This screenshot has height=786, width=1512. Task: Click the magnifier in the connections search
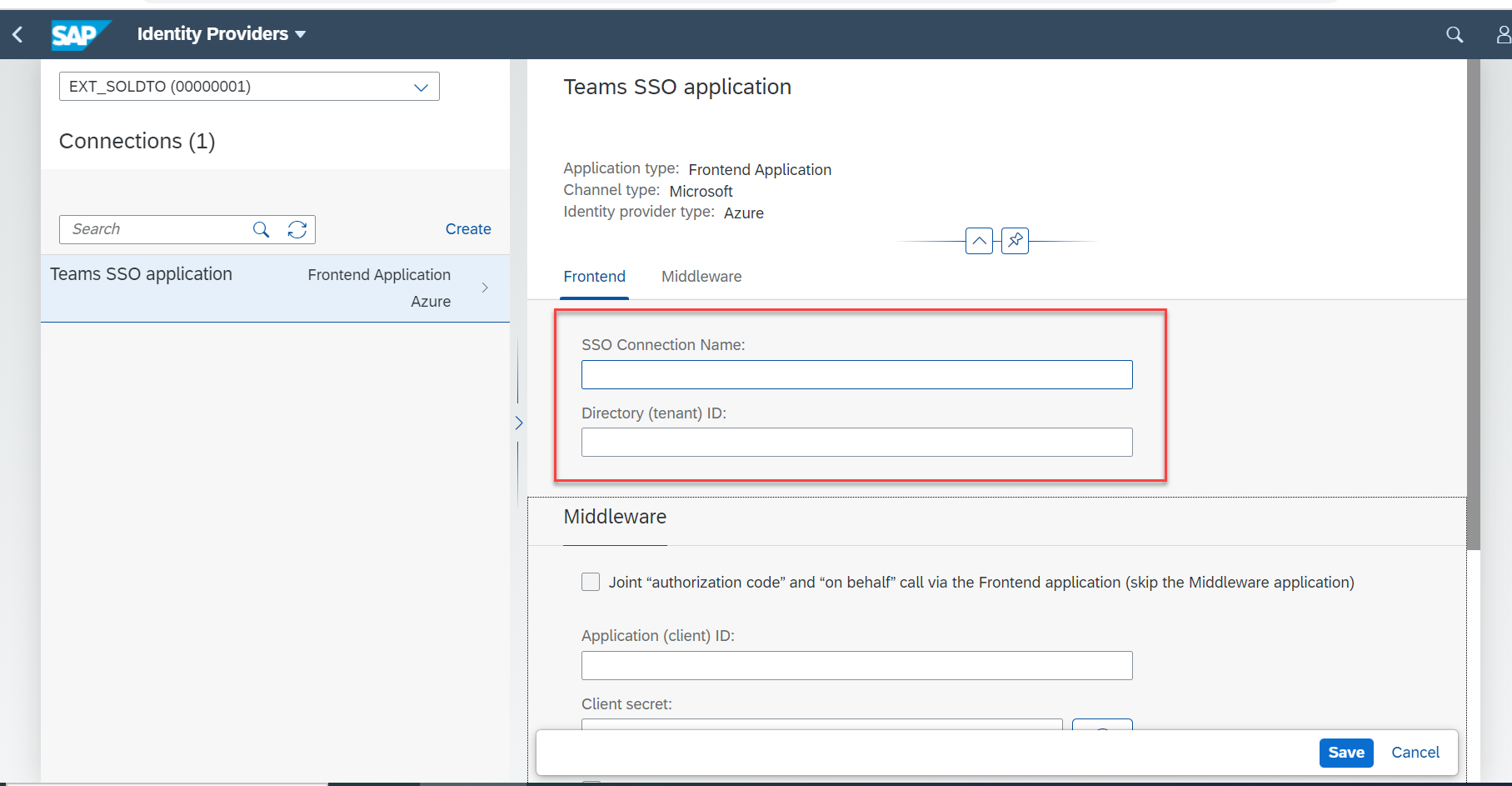tap(261, 229)
